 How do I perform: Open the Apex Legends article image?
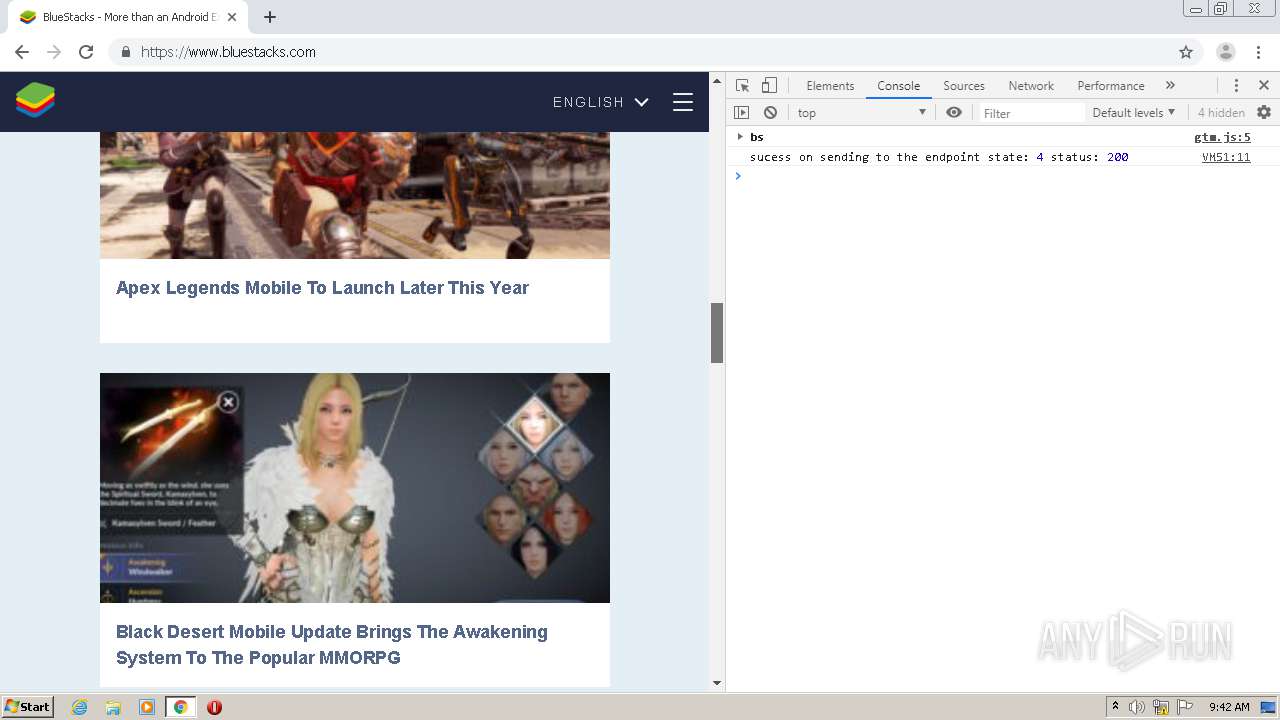coord(355,195)
